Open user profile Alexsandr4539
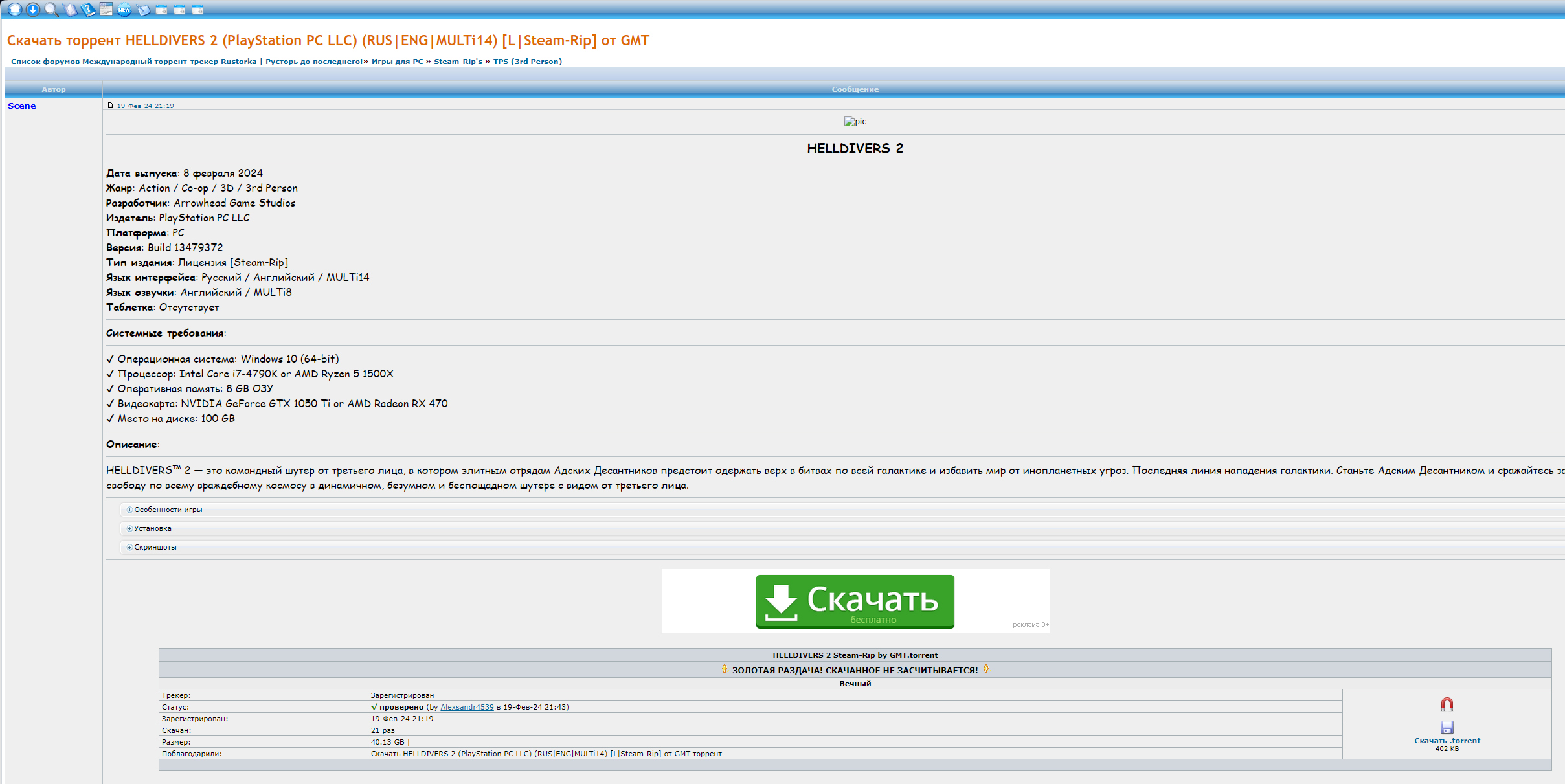Viewport: 1565px width, 784px height. click(467, 707)
